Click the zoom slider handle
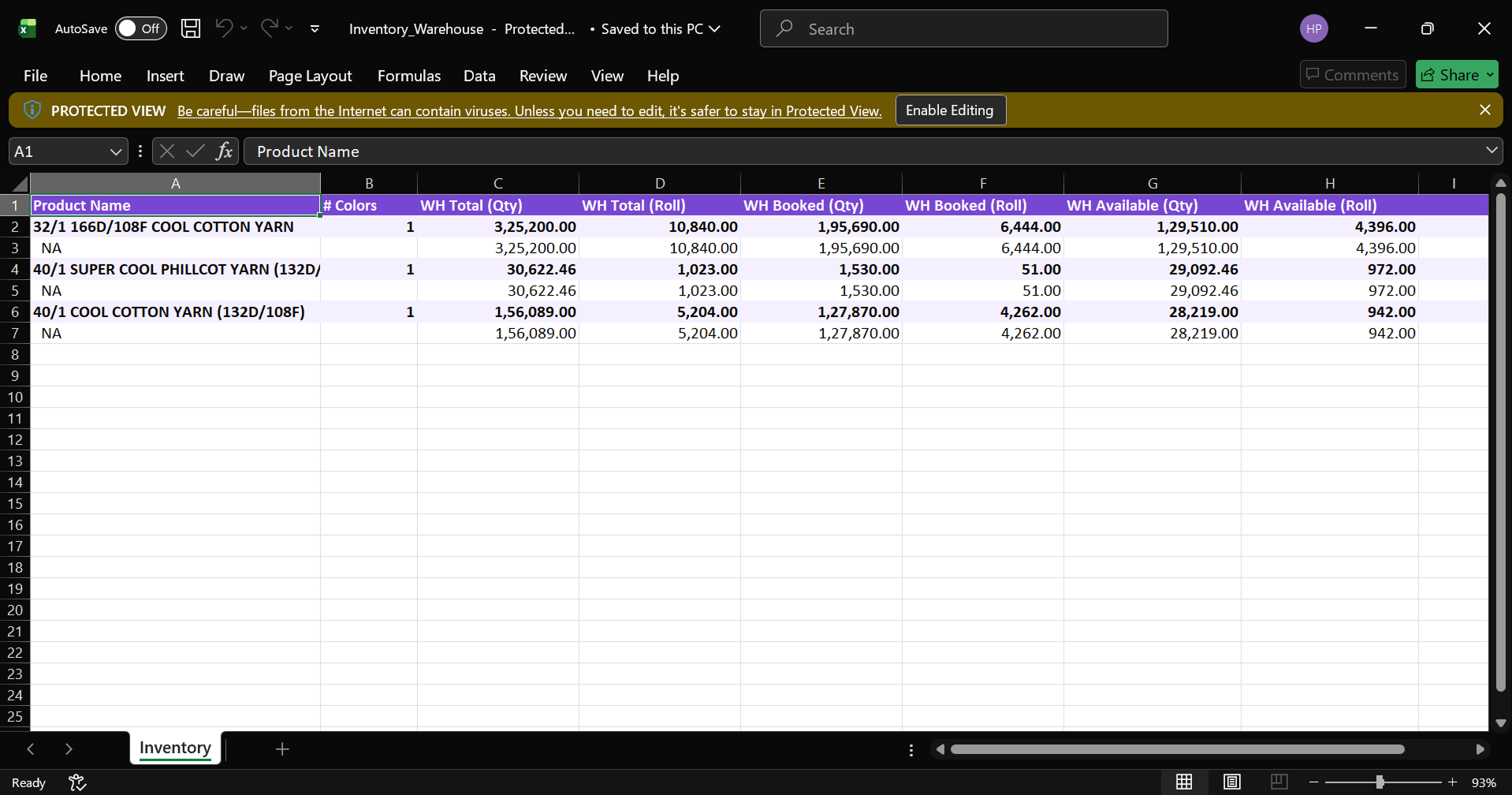 [1380, 782]
